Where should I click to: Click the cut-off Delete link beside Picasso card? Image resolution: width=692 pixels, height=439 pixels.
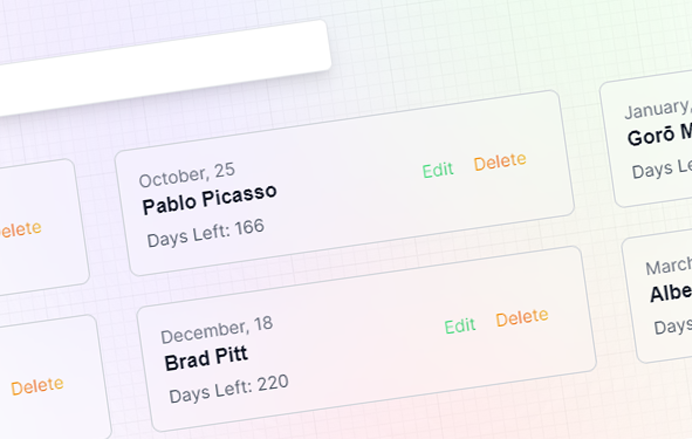[x=20, y=229]
